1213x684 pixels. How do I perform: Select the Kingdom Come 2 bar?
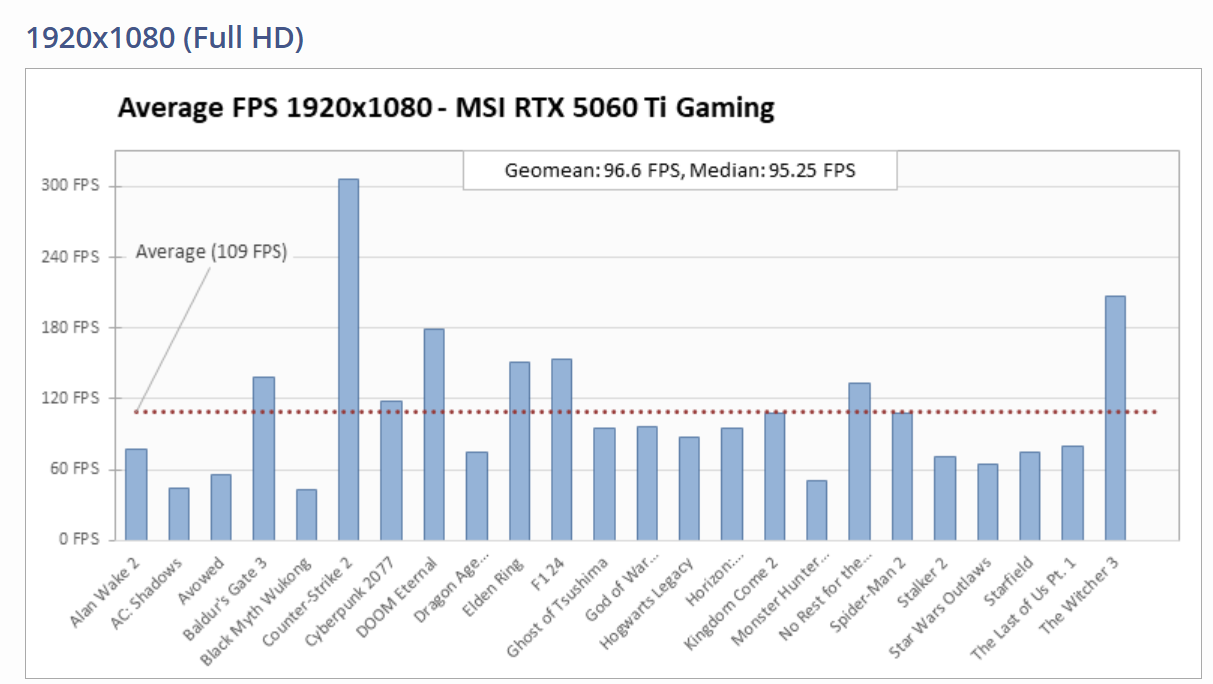click(775, 476)
